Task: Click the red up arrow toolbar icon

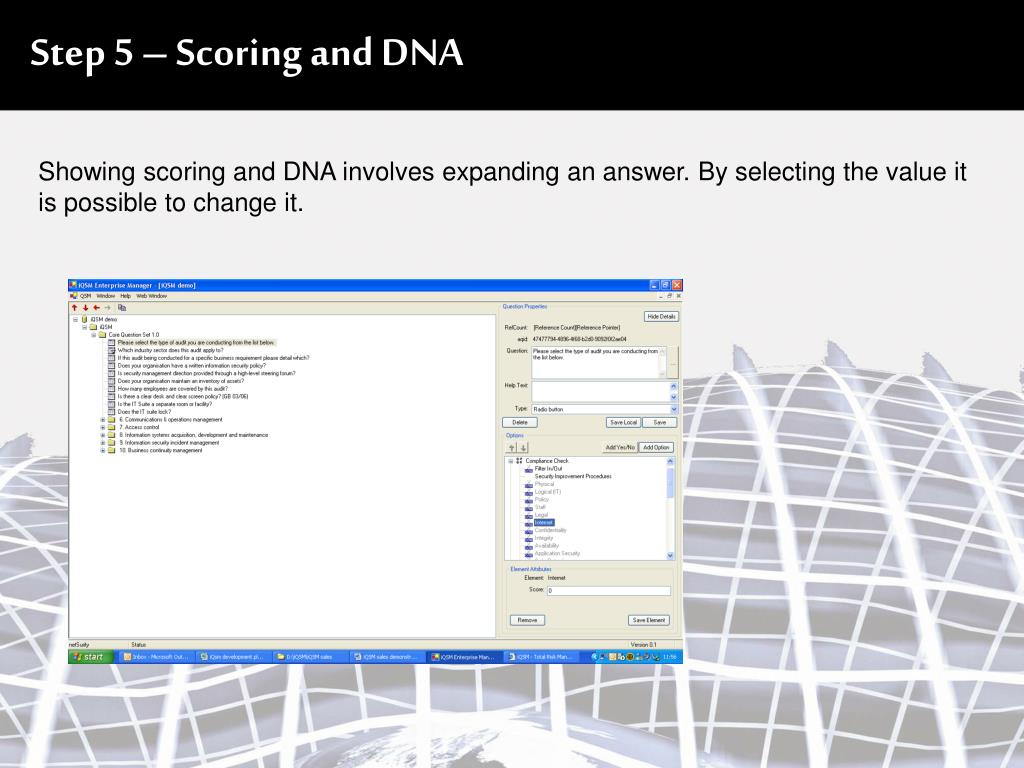Action: [x=74, y=308]
